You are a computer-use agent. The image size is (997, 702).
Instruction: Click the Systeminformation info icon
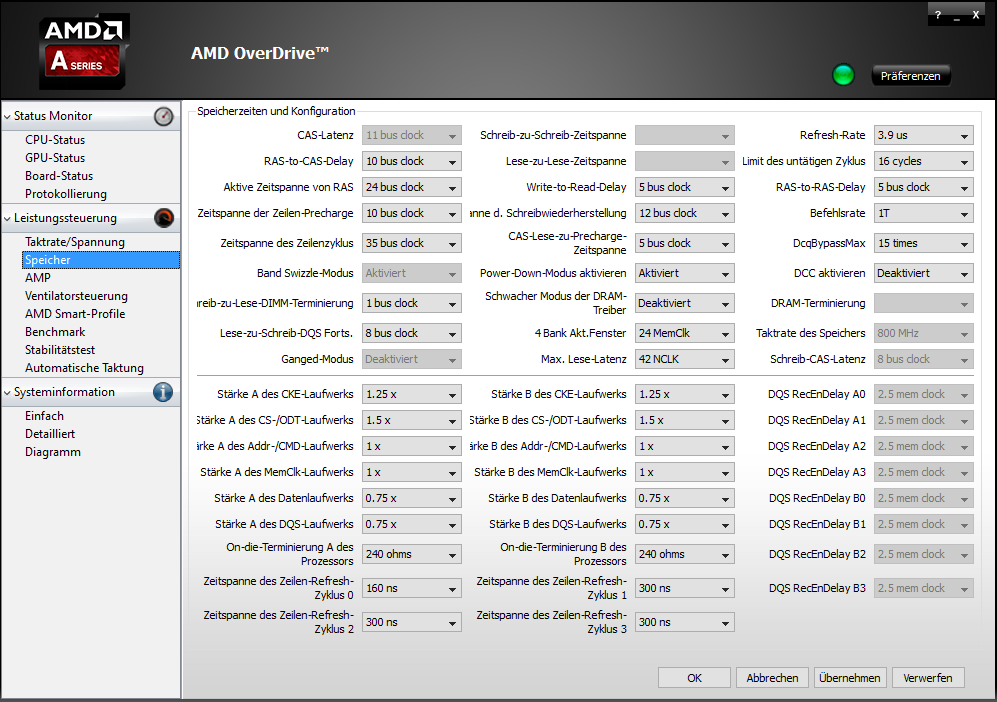(x=163, y=392)
